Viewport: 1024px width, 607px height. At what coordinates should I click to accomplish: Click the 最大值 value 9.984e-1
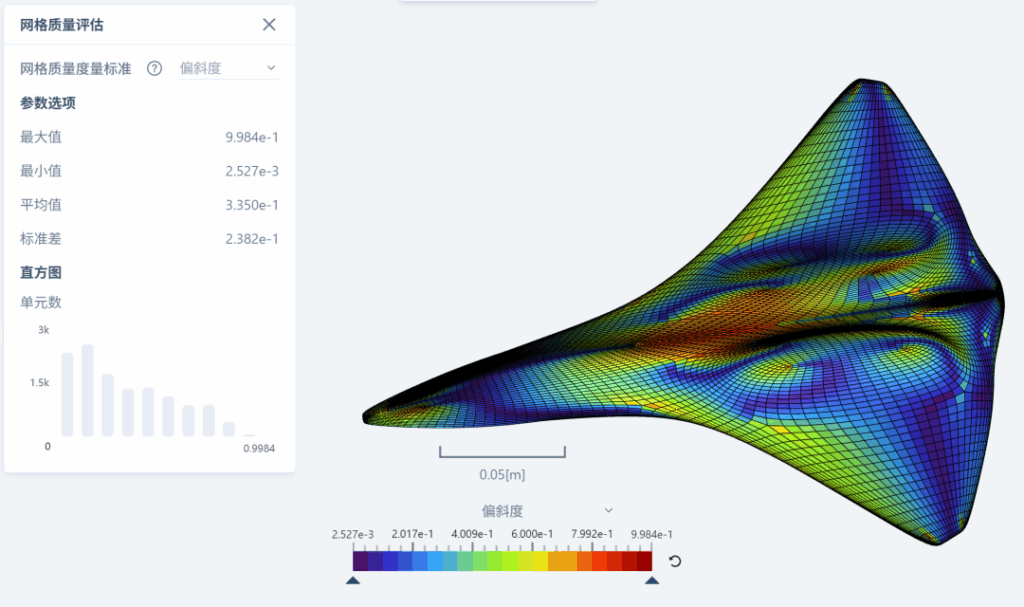(252, 138)
